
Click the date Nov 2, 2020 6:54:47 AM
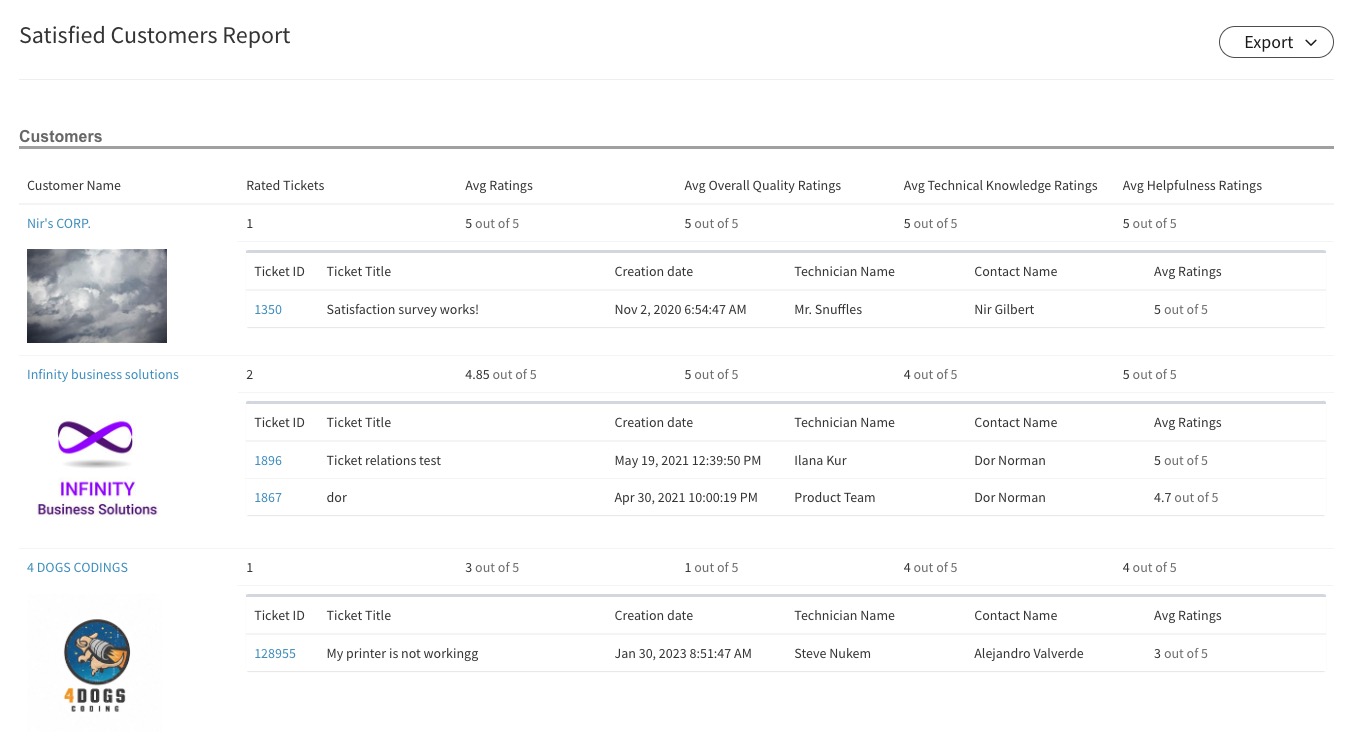pyautogui.click(x=680, y=310)
